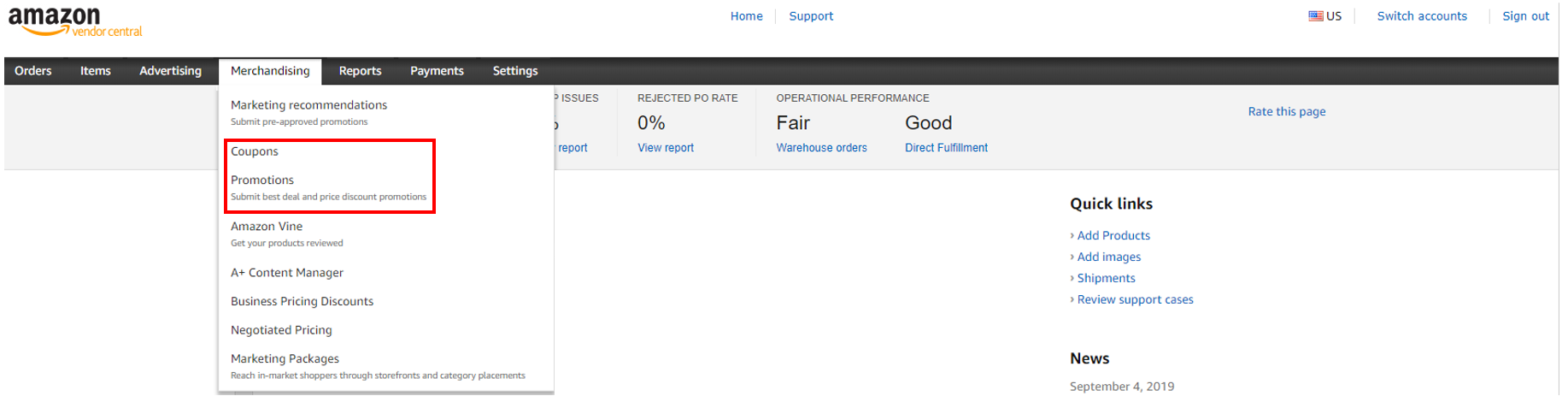Open the Reports menu

click(360, 71)
